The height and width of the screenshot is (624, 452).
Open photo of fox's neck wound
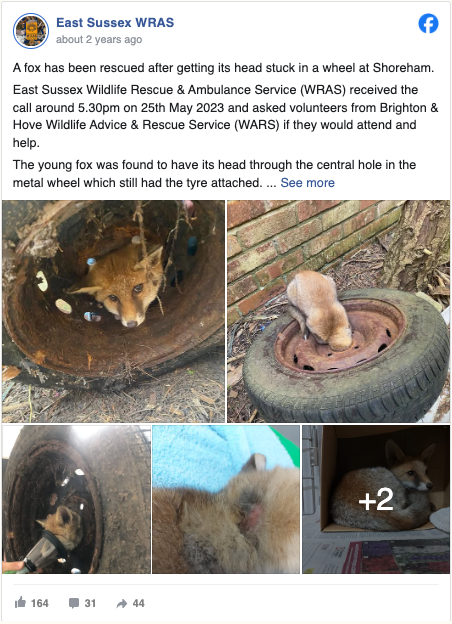[226, 499]
